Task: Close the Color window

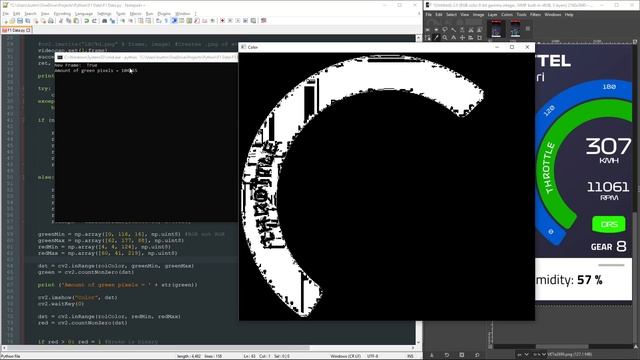Action: (527, 47)
